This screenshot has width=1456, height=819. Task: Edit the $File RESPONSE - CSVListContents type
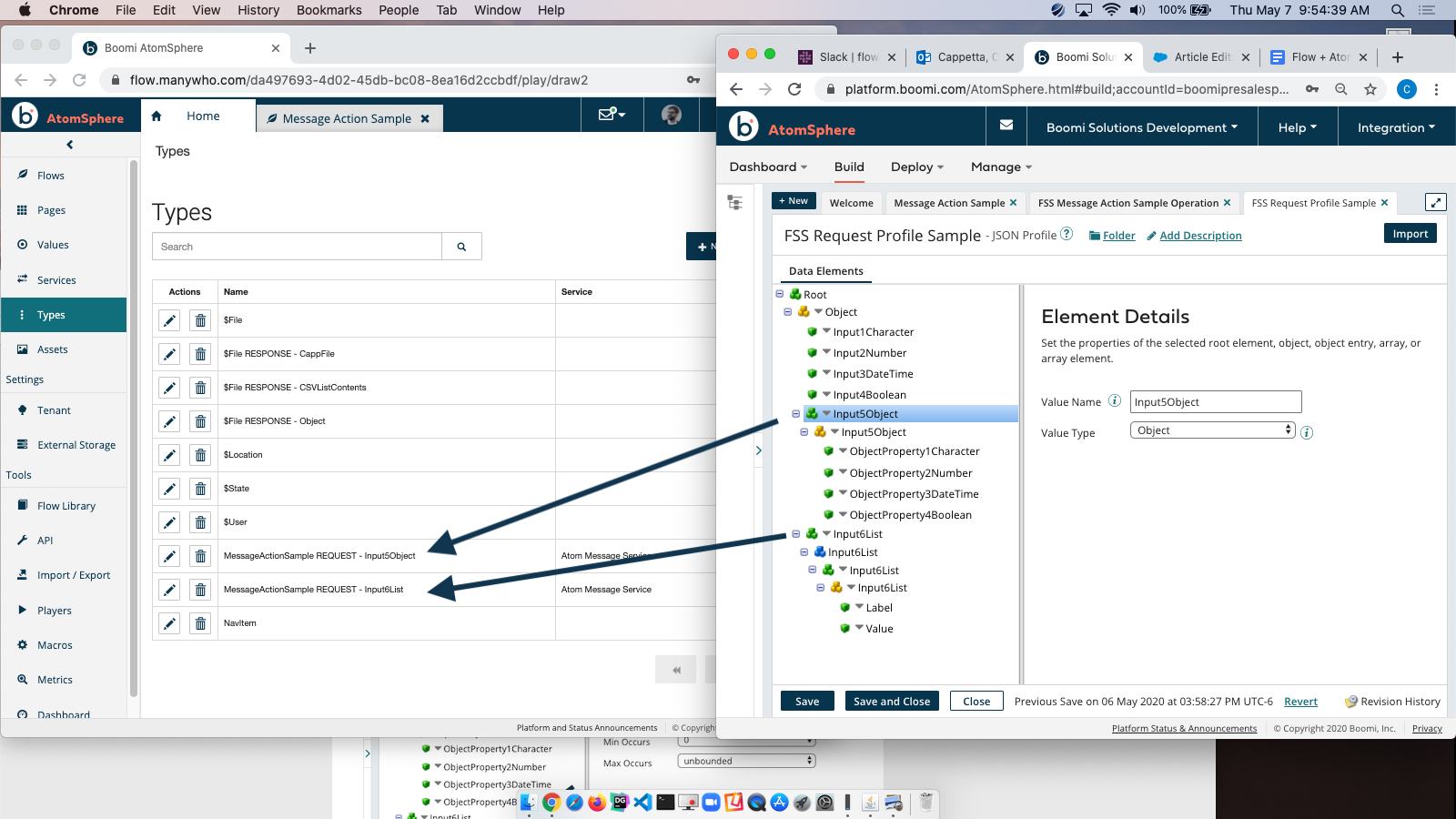pyautogui.click(x=169, y=388)
